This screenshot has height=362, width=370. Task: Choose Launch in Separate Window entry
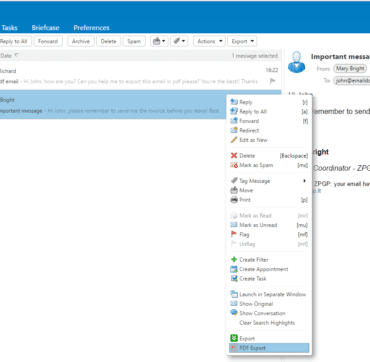(269, 294)
